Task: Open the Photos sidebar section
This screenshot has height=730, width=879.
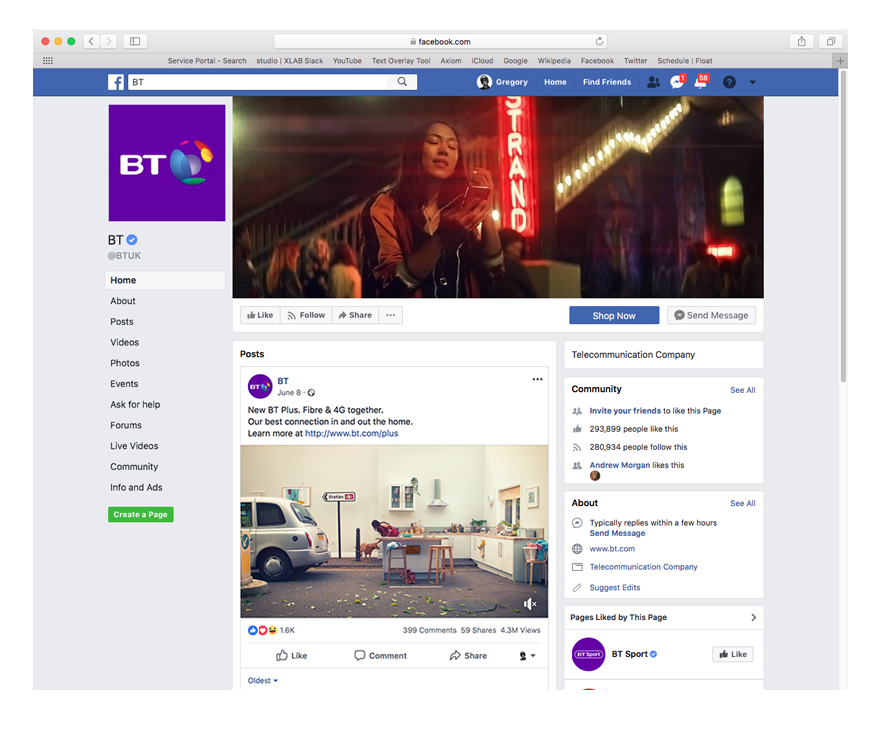Action: tap(125, 363)
